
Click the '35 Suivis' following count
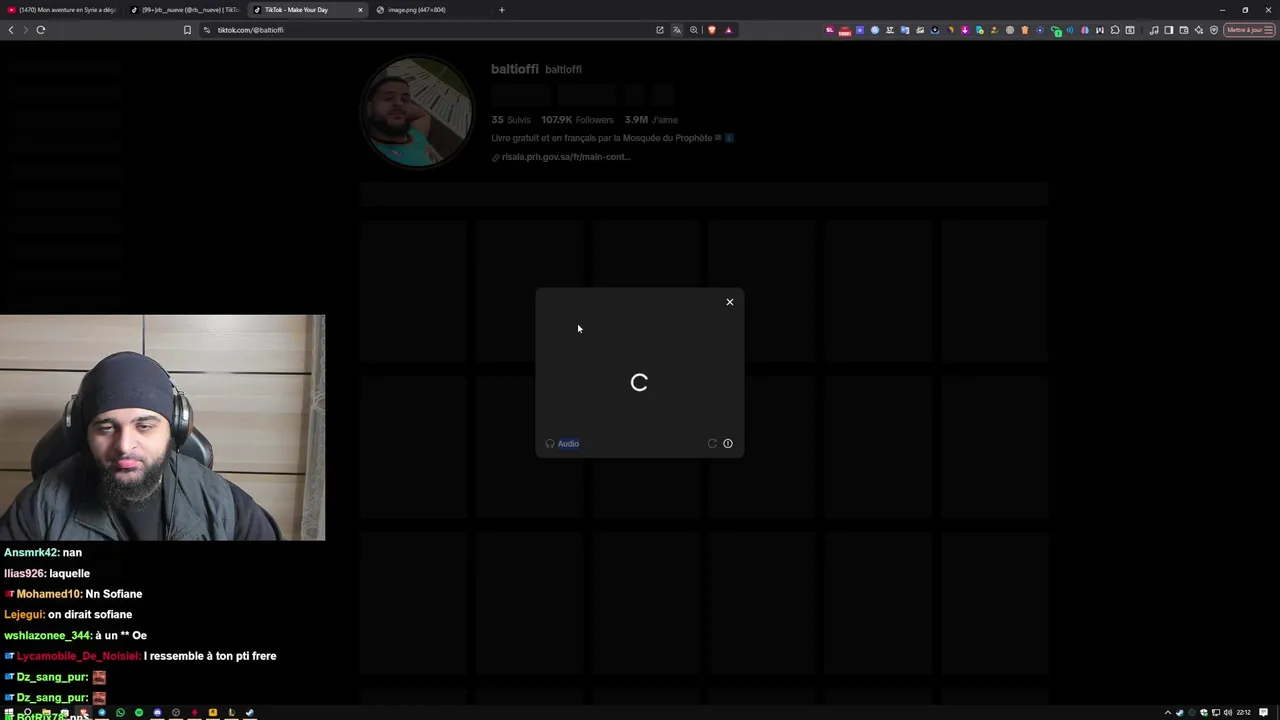[x=511, y=120]
